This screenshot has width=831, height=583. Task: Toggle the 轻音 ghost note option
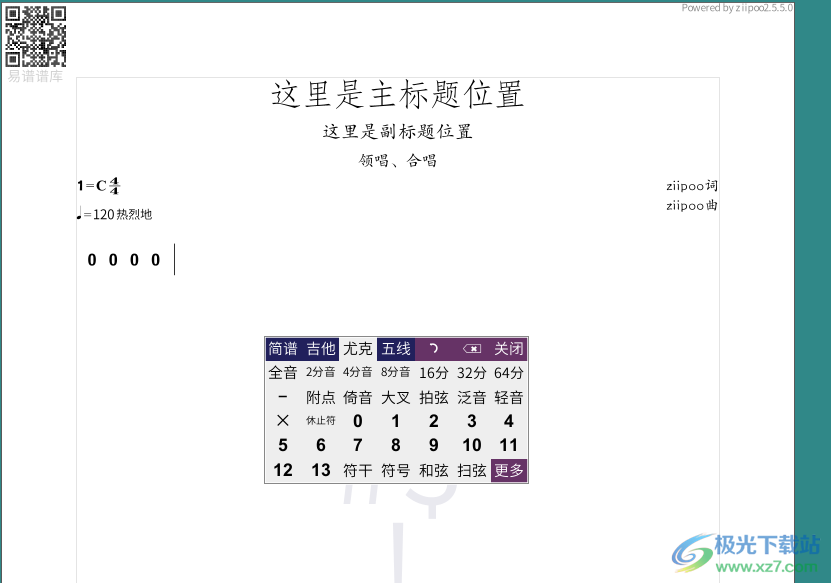508,396
